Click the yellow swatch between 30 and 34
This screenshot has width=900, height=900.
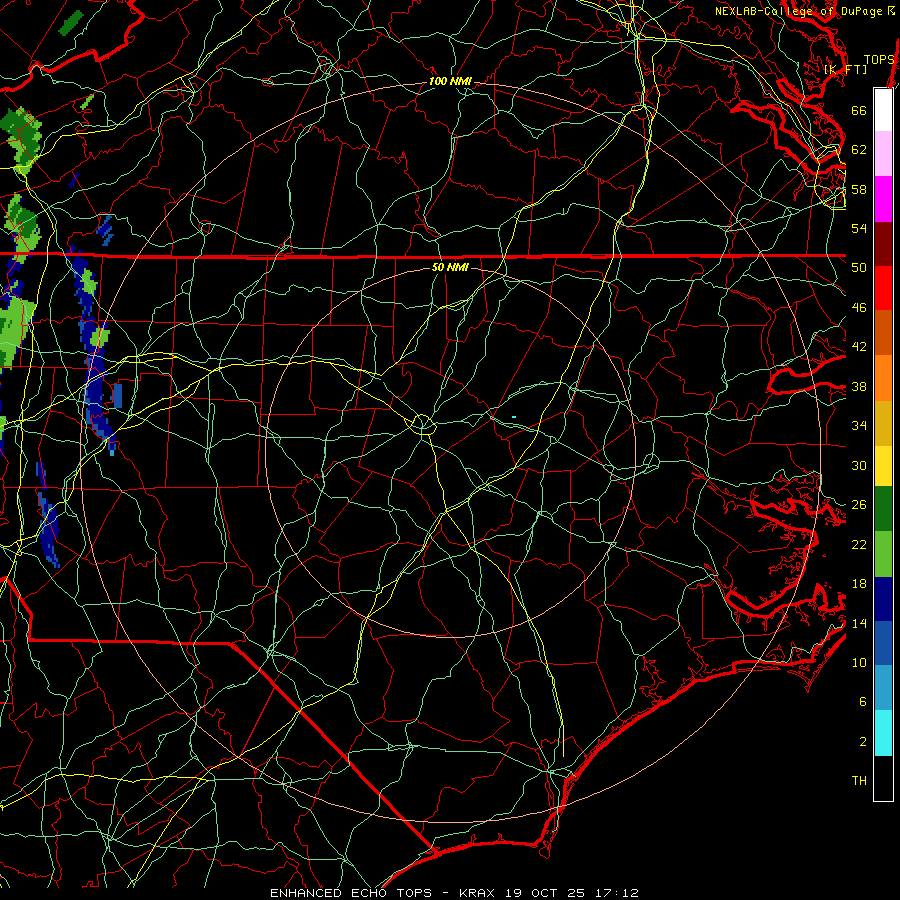click(x=883, y=466)
